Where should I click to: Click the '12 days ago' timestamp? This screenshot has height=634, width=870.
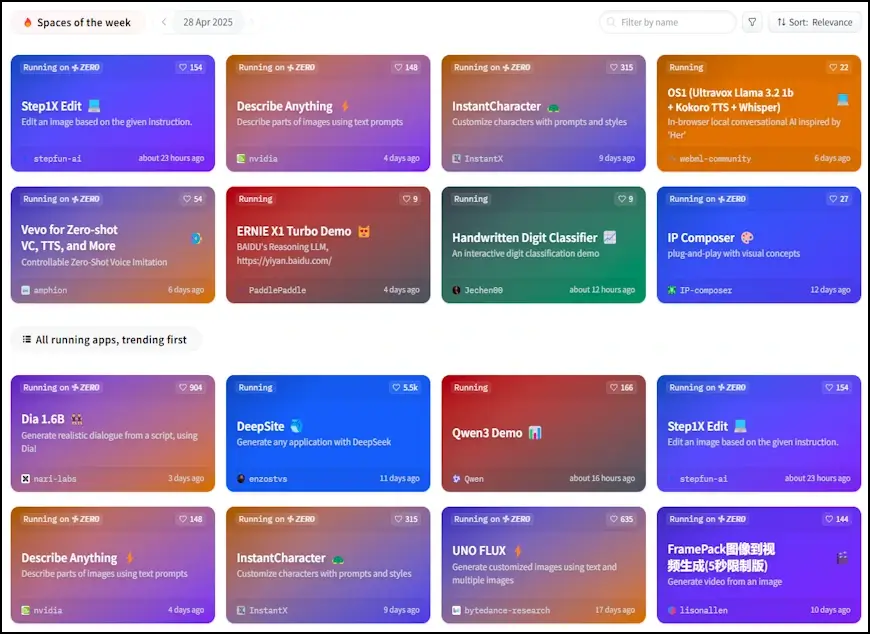click(x=830, y=290)
